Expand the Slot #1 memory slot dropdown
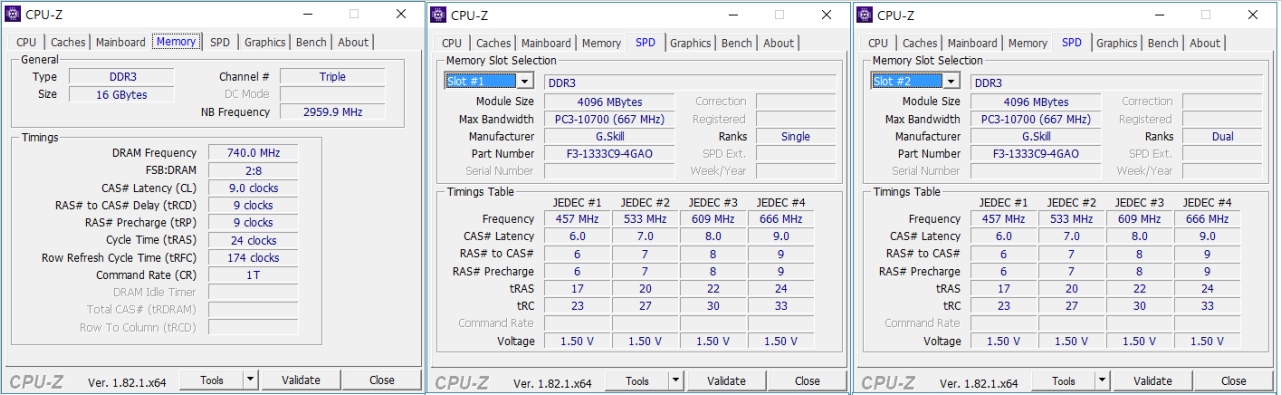Viewport: 1282px width, 395px height. click(525, 81)
